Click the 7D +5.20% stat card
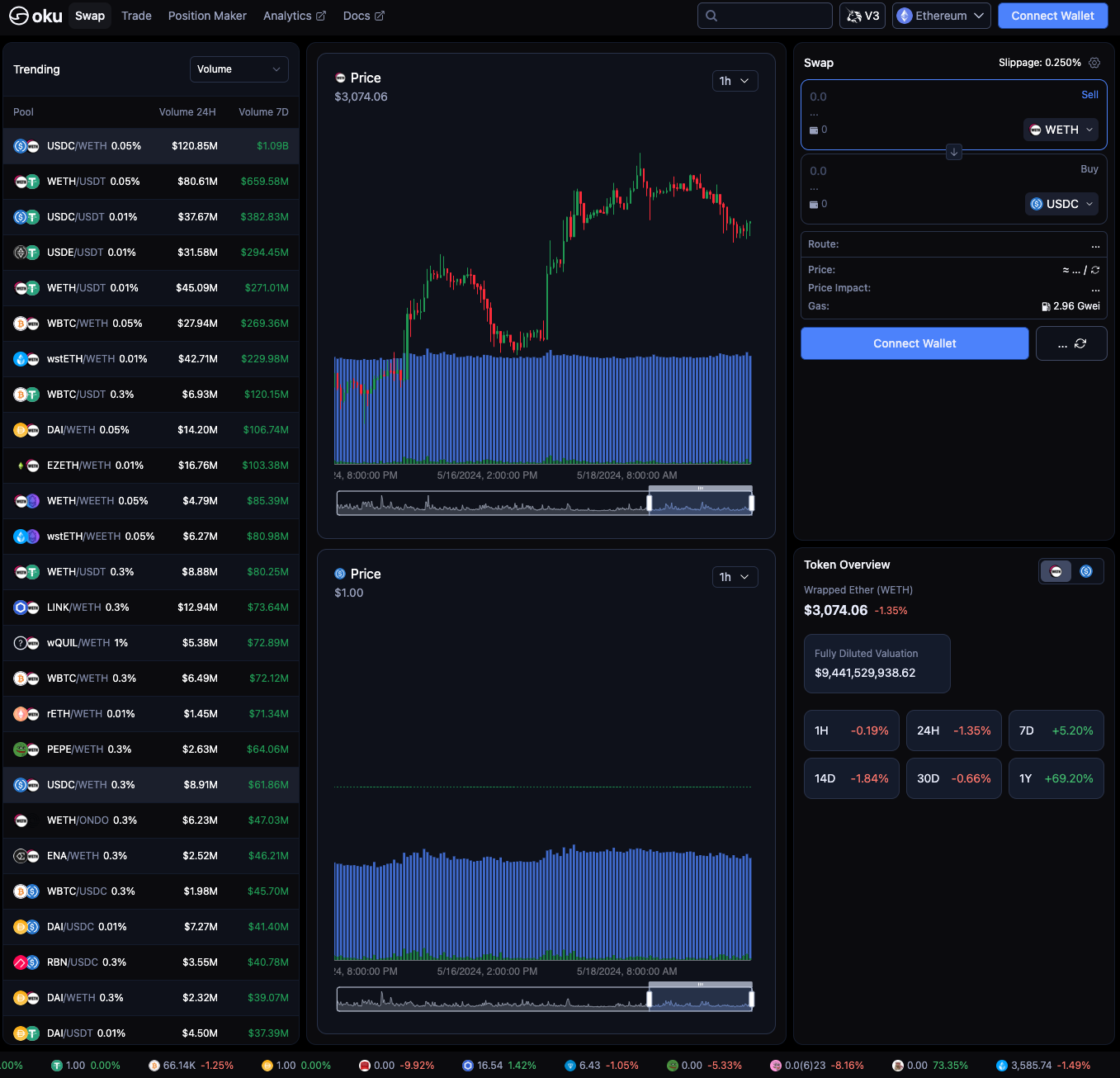Viewport: 1120px width, 1078px height. (x=1056, y=730)
